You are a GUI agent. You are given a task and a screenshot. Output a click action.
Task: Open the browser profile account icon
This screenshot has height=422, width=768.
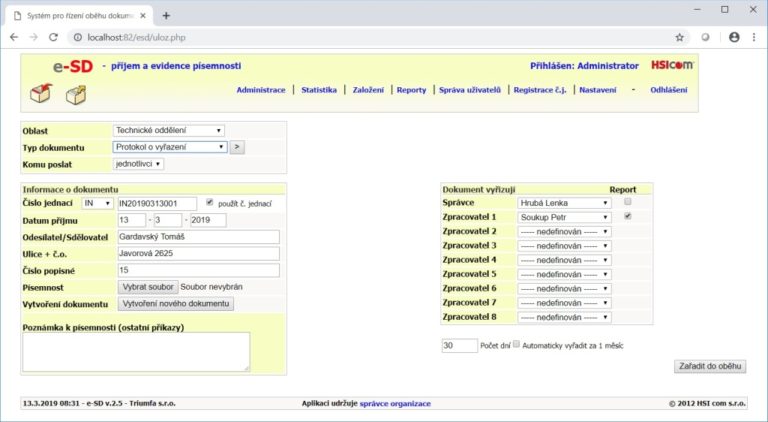click(734, 37)
